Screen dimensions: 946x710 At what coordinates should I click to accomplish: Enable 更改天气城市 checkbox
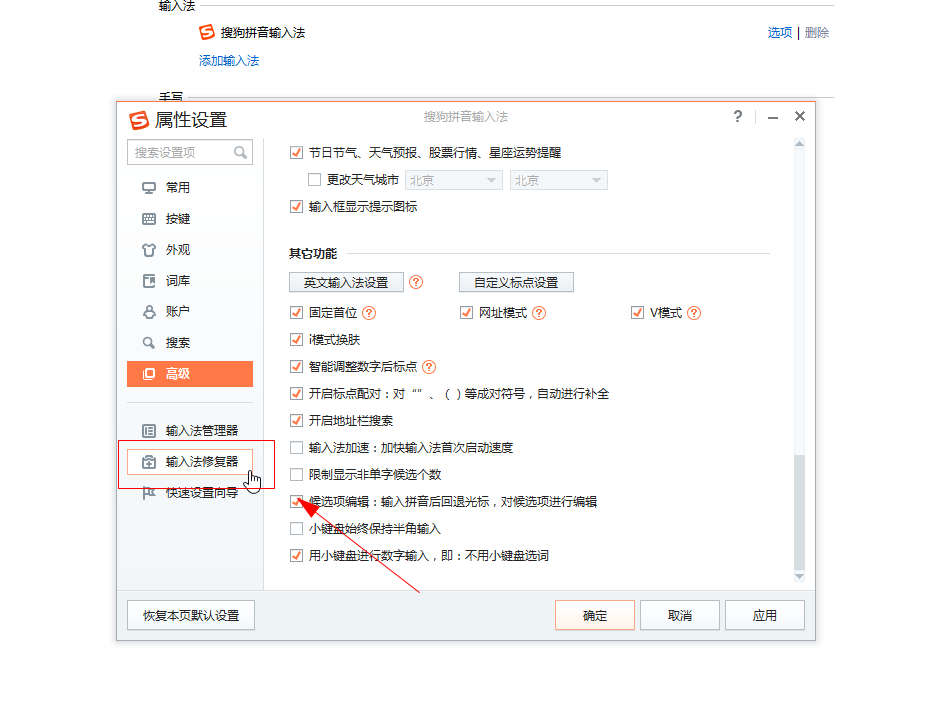click(314, 180)
